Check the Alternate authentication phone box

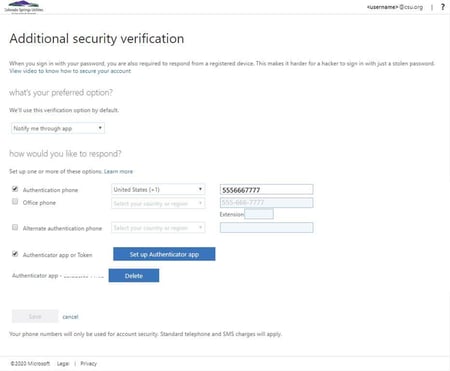[x=15, y=227]
